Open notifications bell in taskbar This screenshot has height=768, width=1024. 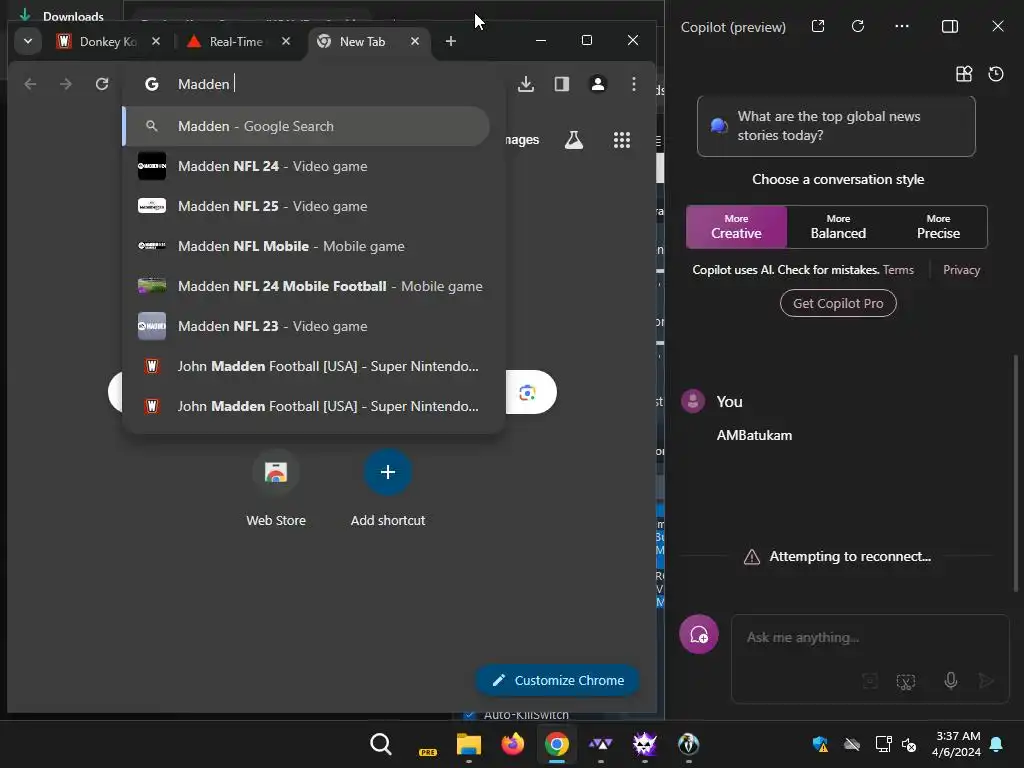coord(997,744)
